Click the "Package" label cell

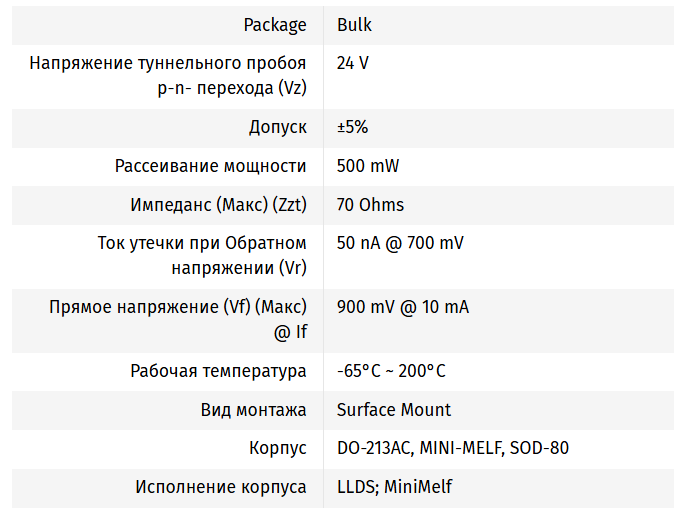pyautogui.click(x=275, y=24)
